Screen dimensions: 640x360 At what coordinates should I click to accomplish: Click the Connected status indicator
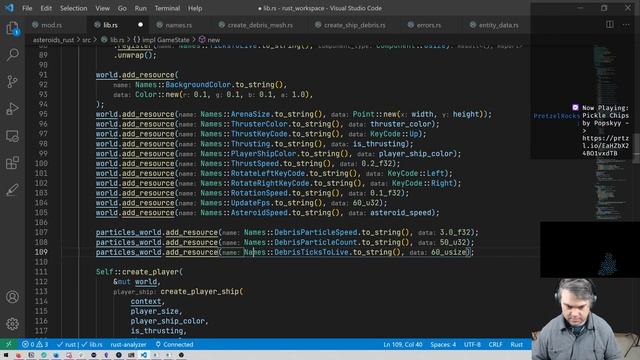tap(174, 344)
